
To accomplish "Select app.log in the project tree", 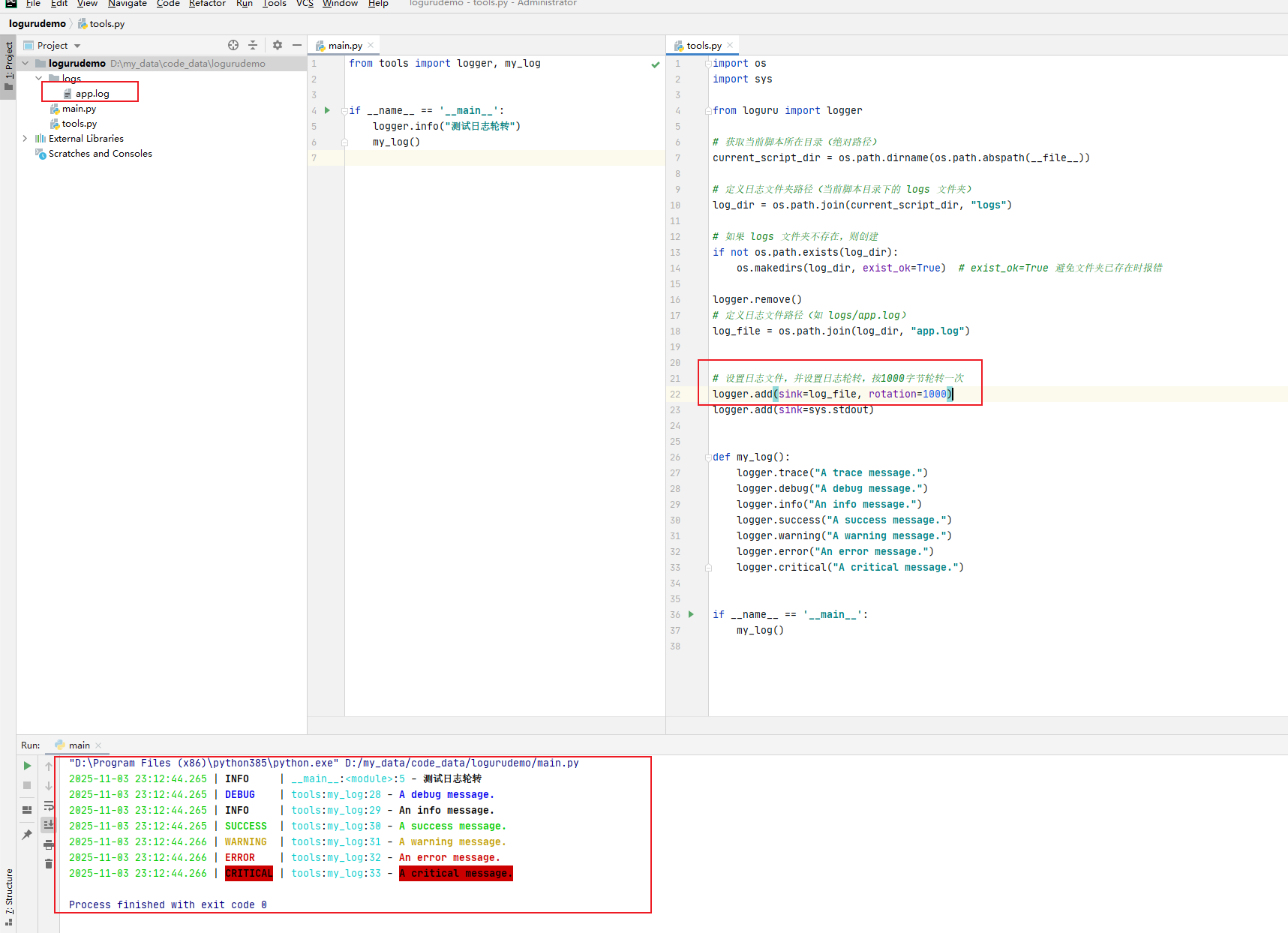I will click(92, 93).
